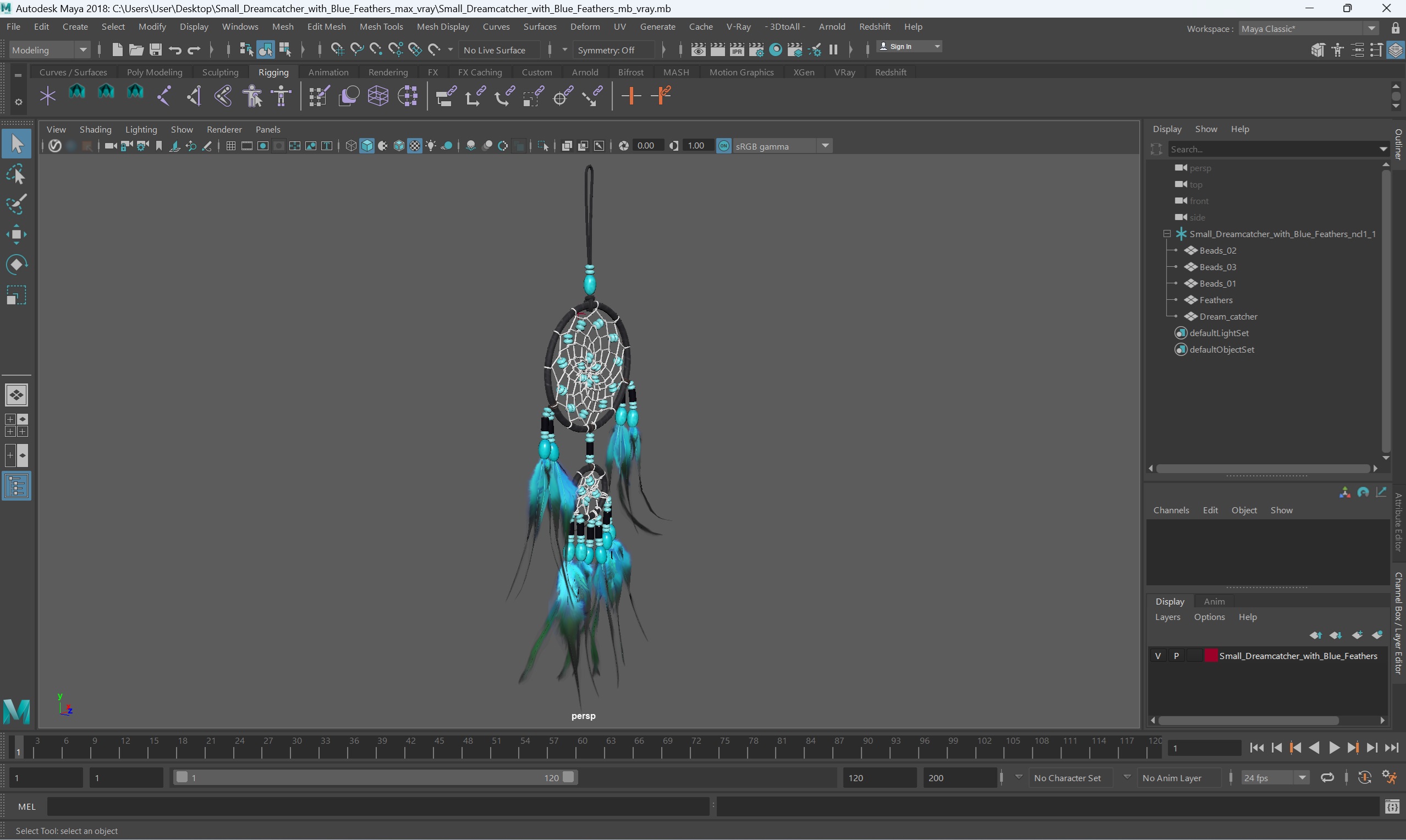Toggle smooth shade all viewport icon
The height and width of the screenshot is (840, 1406).
[x=367, y=146]
